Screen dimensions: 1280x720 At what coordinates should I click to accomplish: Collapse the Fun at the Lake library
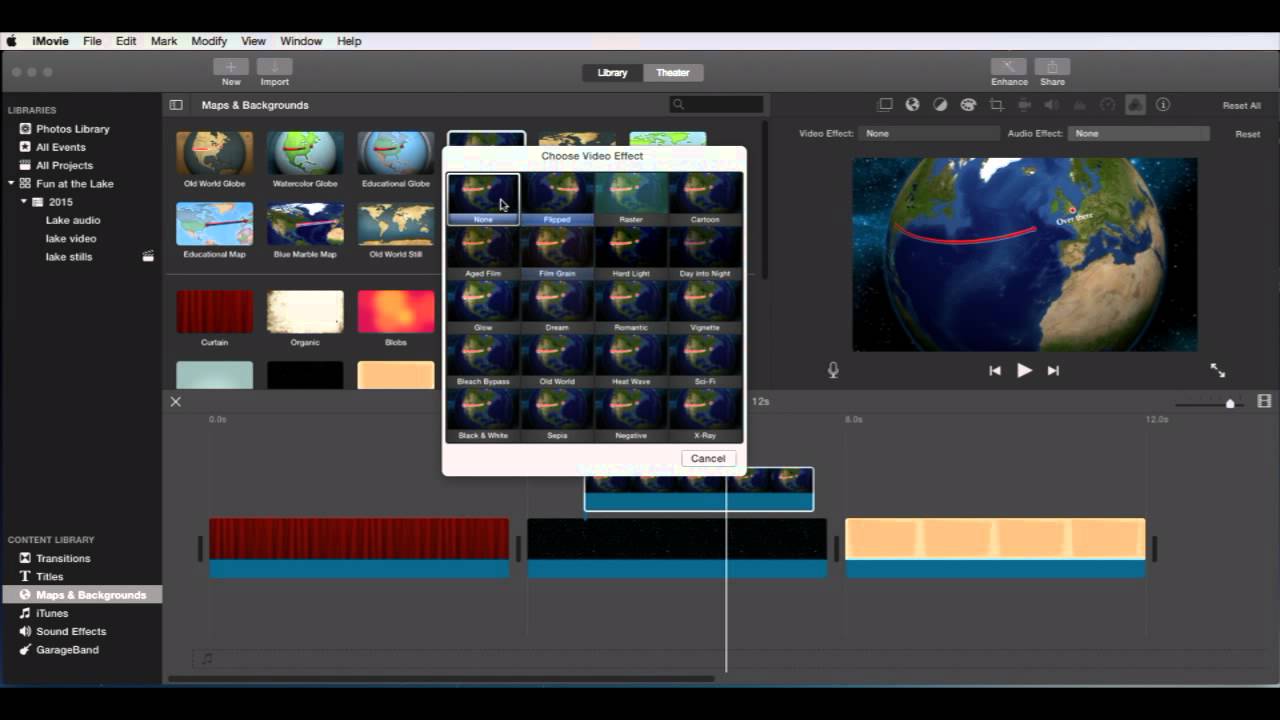[x=11, y=184]
